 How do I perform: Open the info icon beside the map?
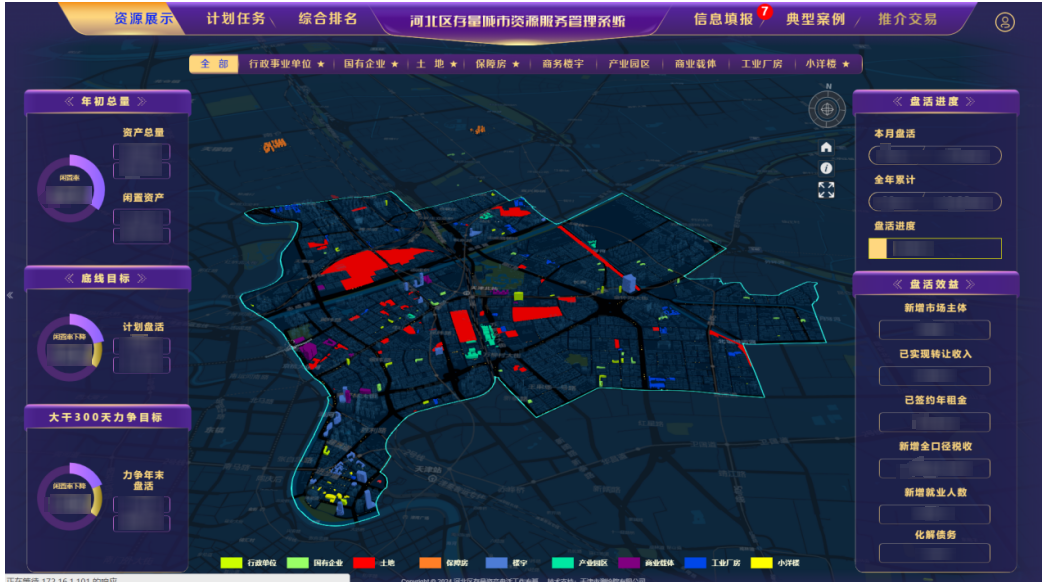pyautogui.click(x=826, y=169)
